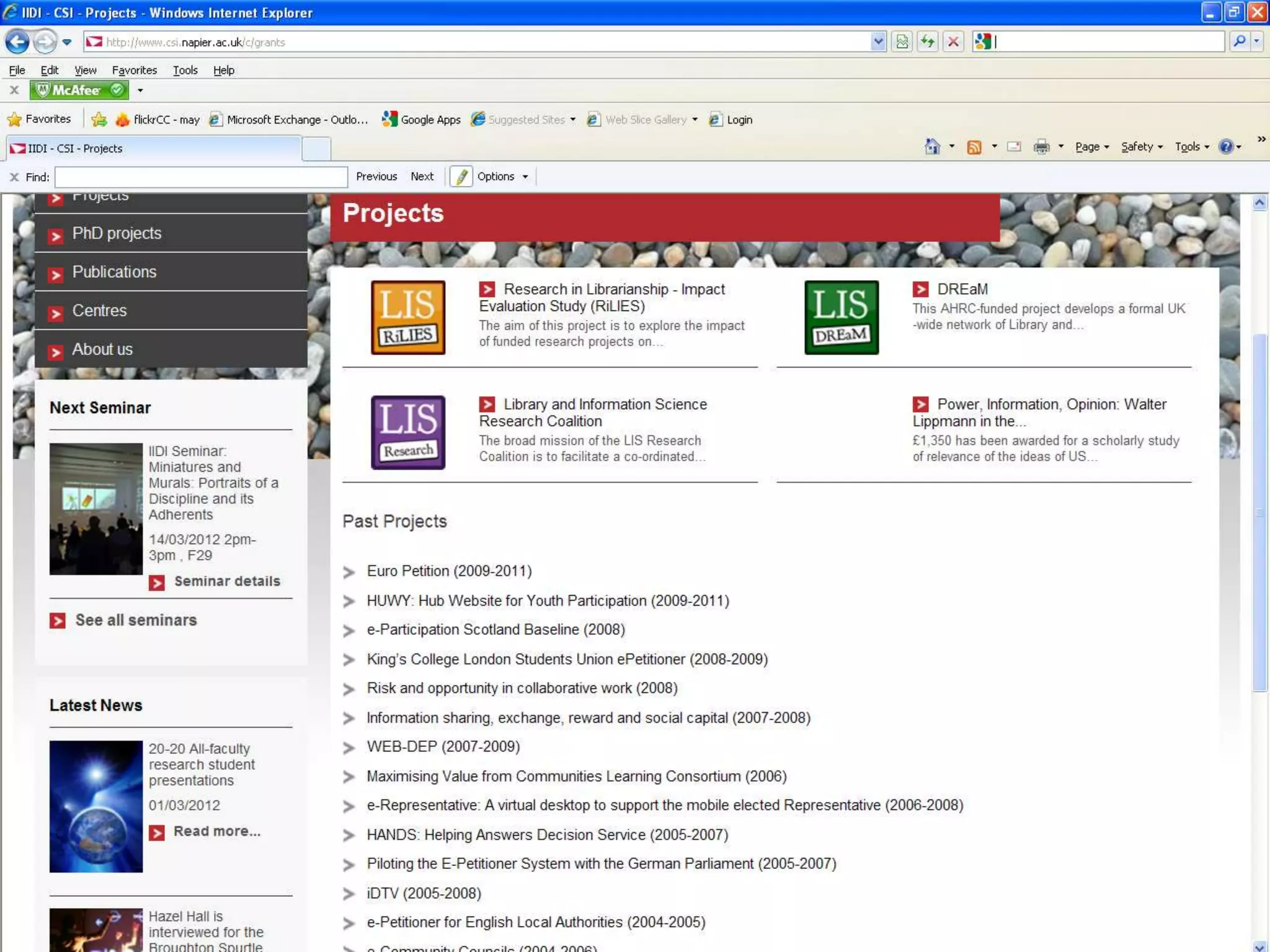Expand the address bar URL dropdown

tap(878, 42)
